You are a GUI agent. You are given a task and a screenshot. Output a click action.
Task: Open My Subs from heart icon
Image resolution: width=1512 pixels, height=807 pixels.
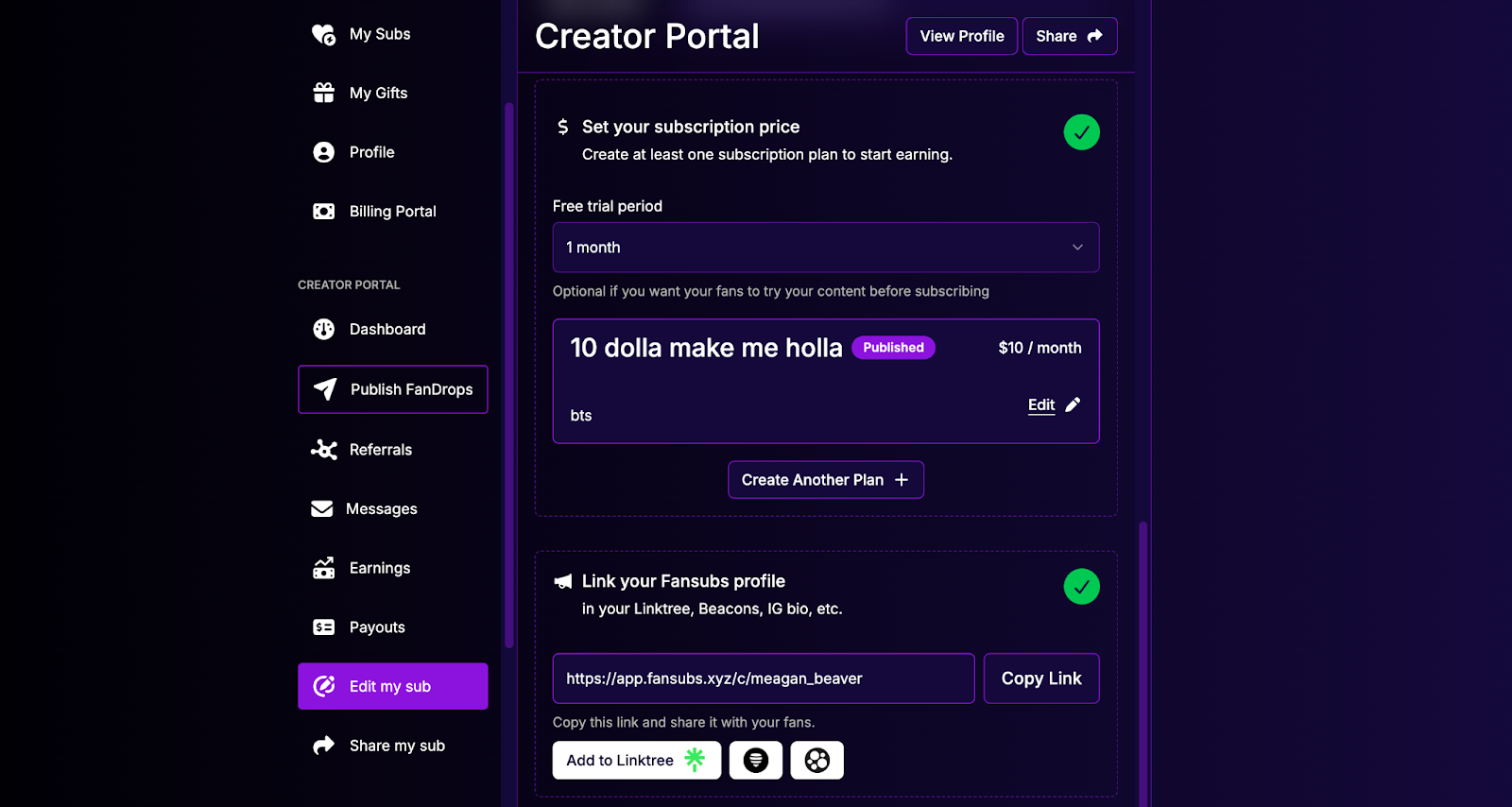pos(324,34)
